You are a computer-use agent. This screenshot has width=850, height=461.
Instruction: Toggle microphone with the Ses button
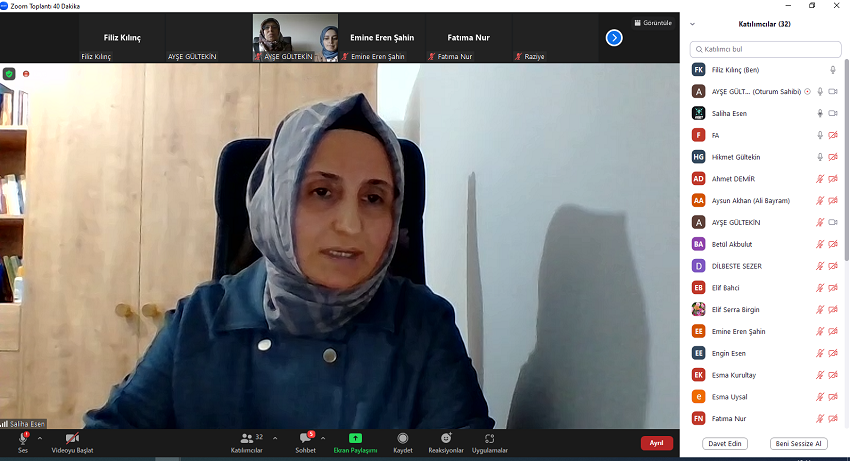click(x=23, y=440)
